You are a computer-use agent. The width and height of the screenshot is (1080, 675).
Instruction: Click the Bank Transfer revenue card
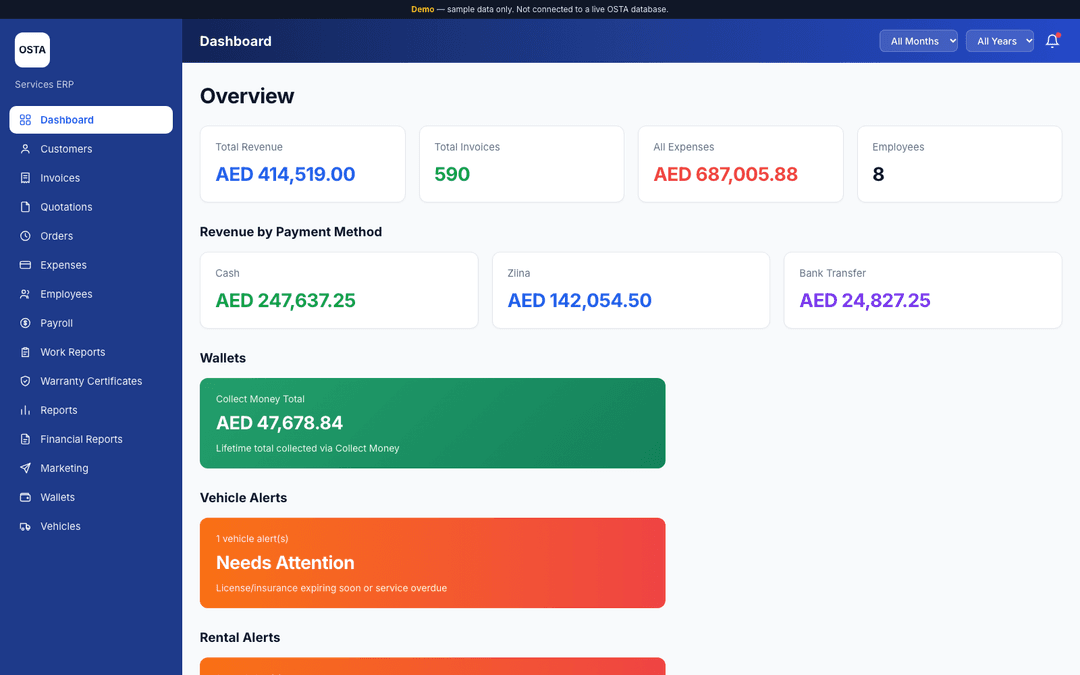tap(923, 290)
